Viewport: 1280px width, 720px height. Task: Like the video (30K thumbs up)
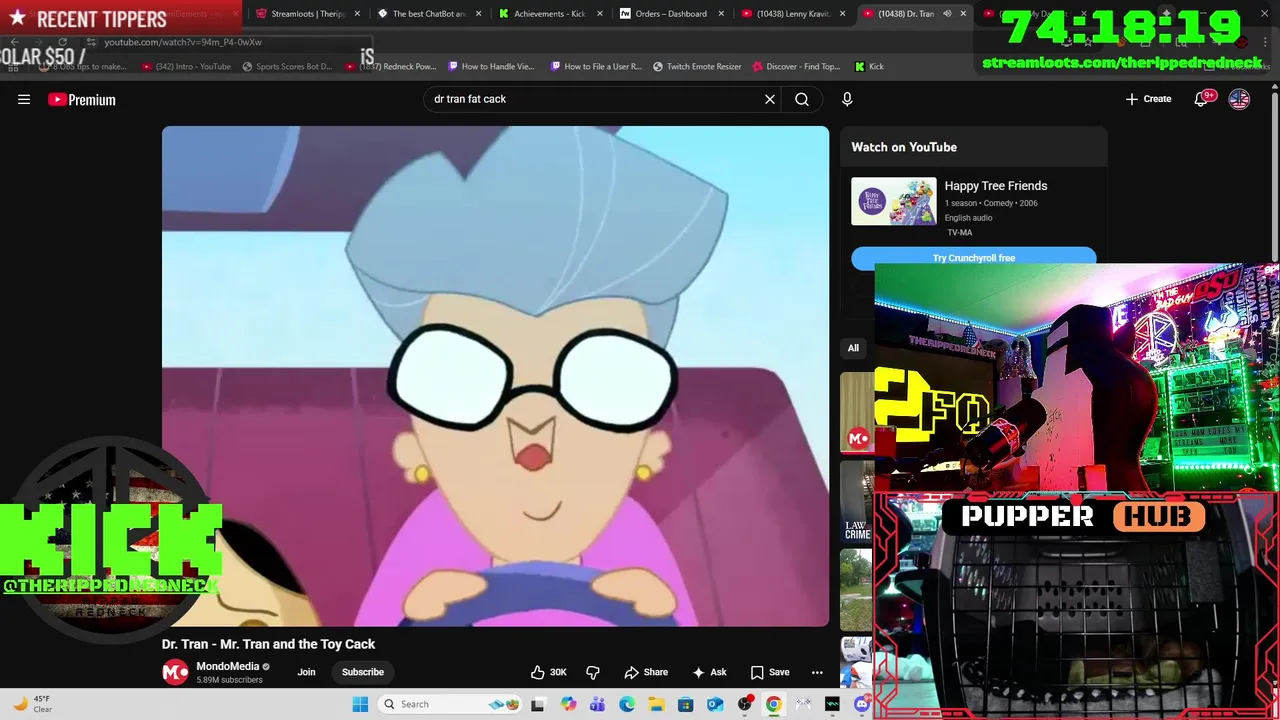(x=548, y=672)
